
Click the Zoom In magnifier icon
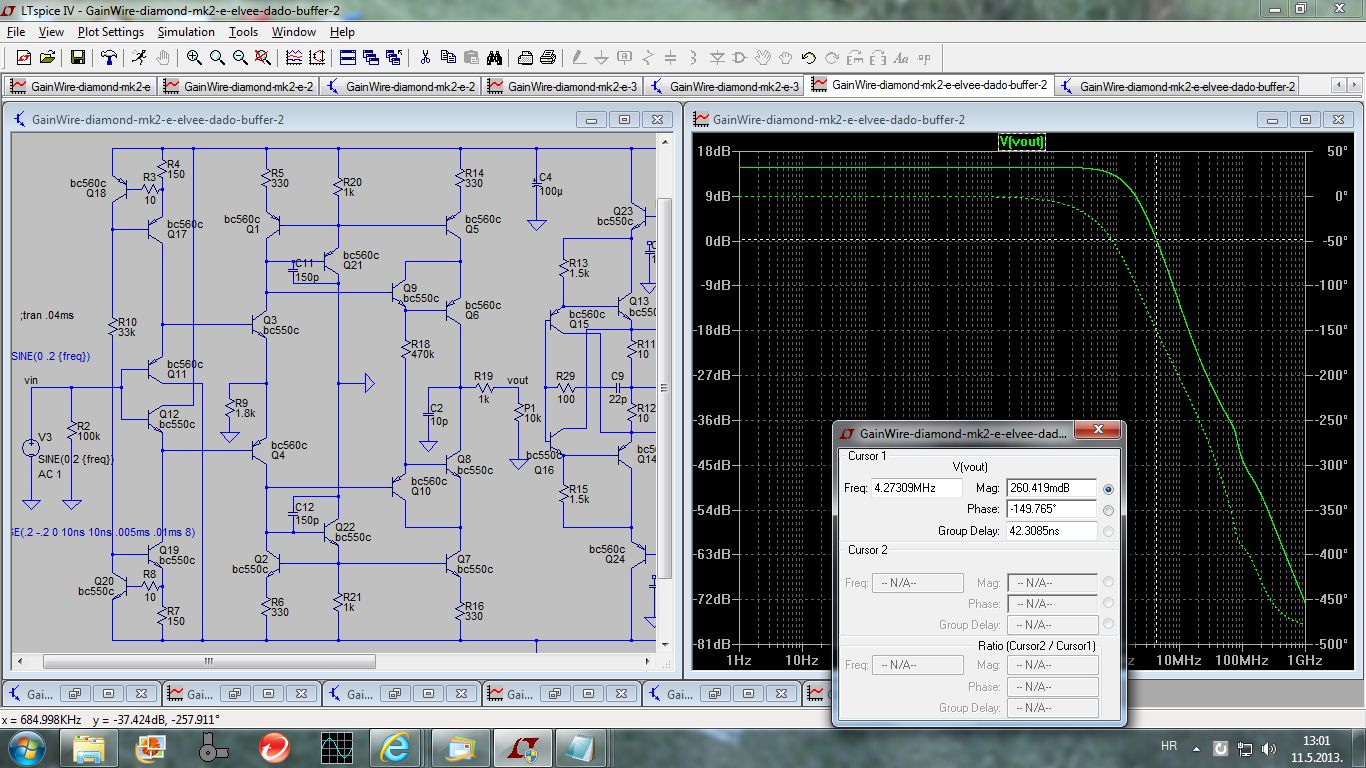click(194, 58)
